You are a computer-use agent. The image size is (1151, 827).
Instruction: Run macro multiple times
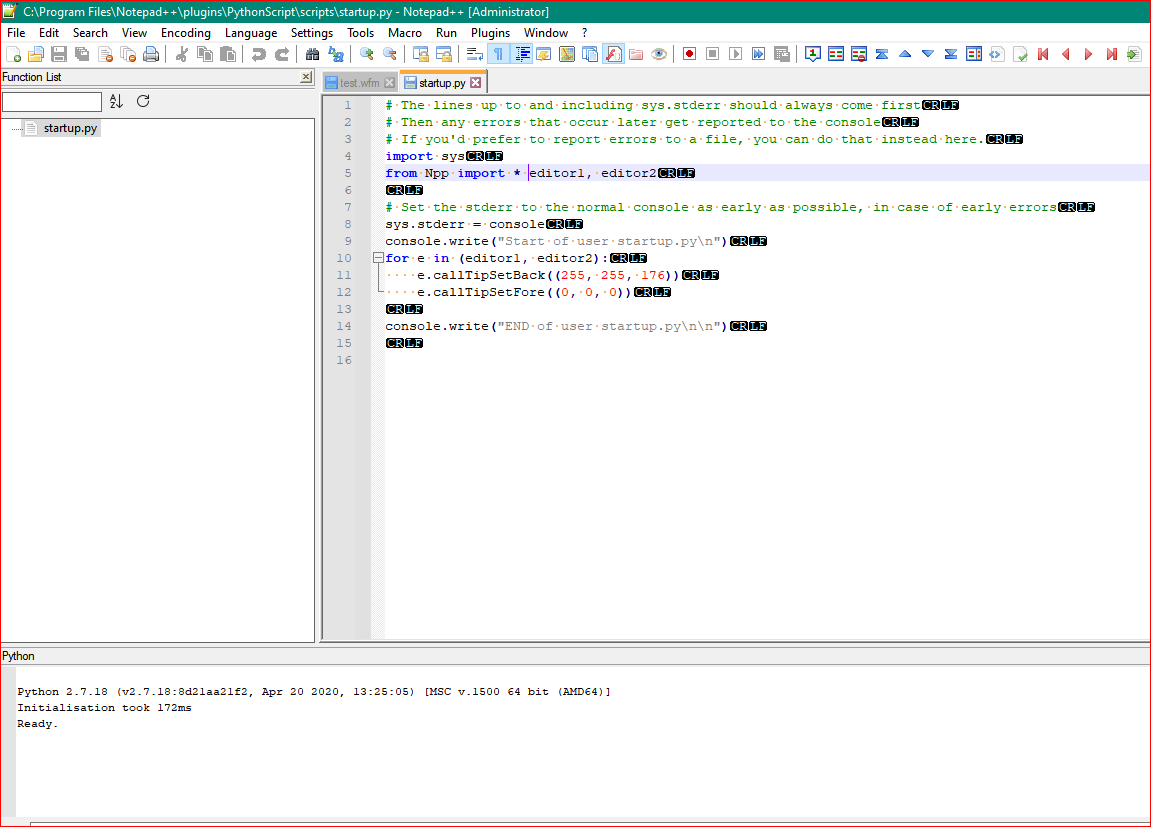tap(760, 53)
